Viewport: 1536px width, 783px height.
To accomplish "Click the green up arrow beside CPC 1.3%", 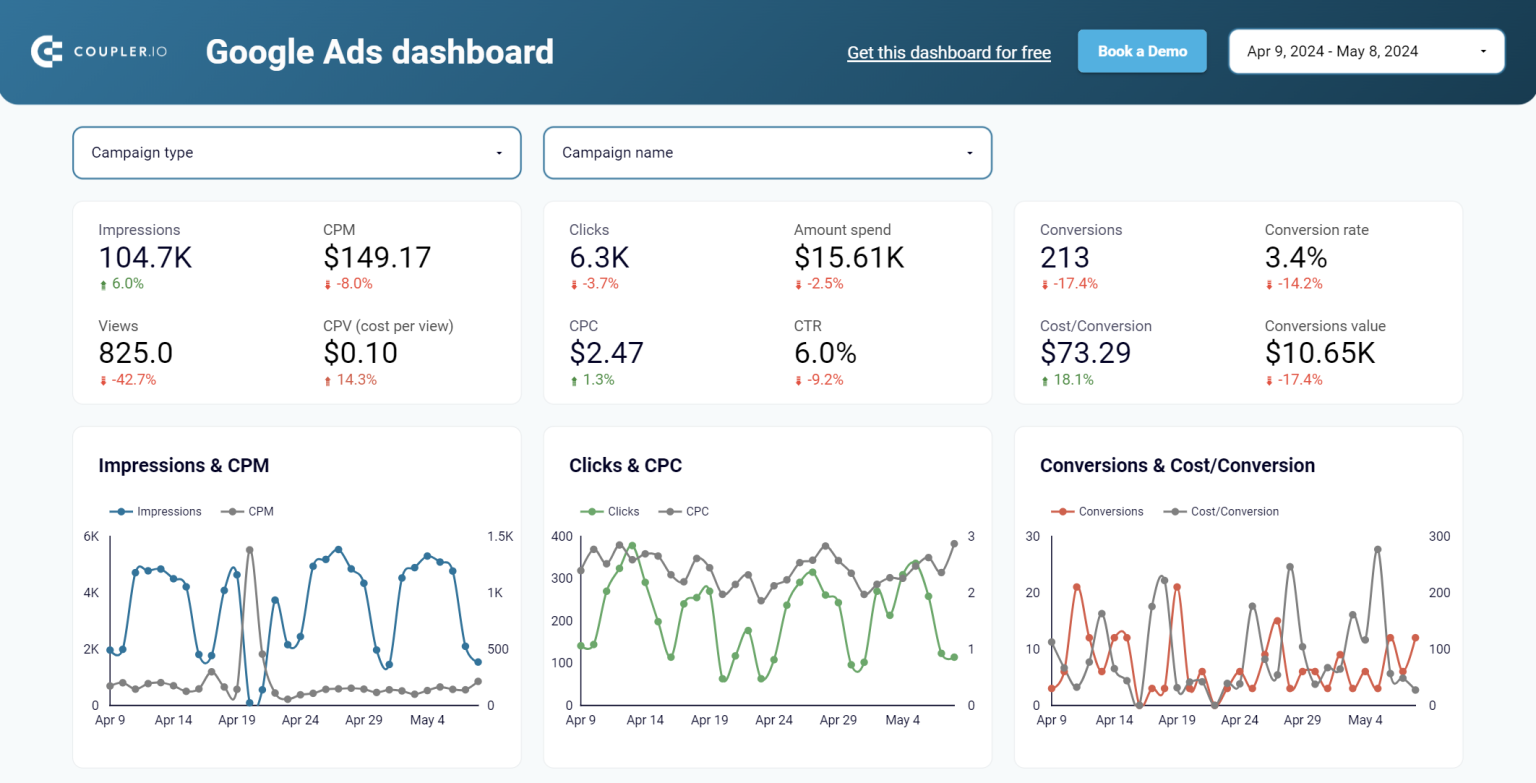I will 574,380.
